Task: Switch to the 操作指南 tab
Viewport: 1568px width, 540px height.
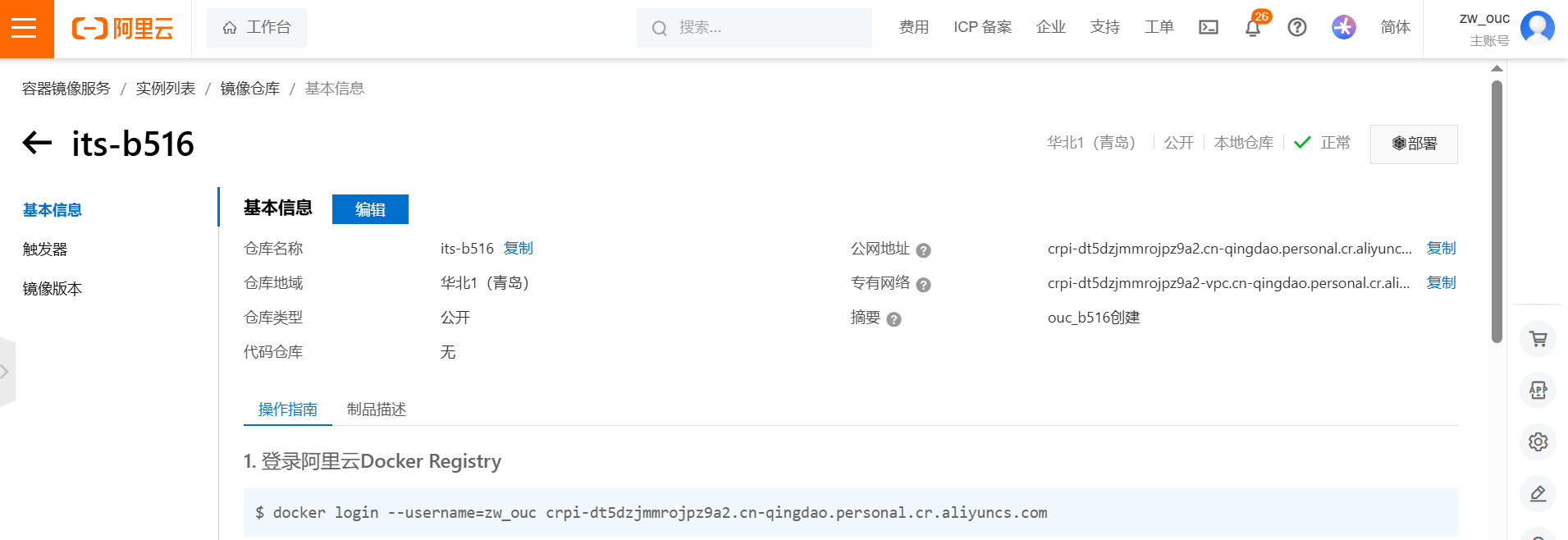Action: tap(288, 410)
